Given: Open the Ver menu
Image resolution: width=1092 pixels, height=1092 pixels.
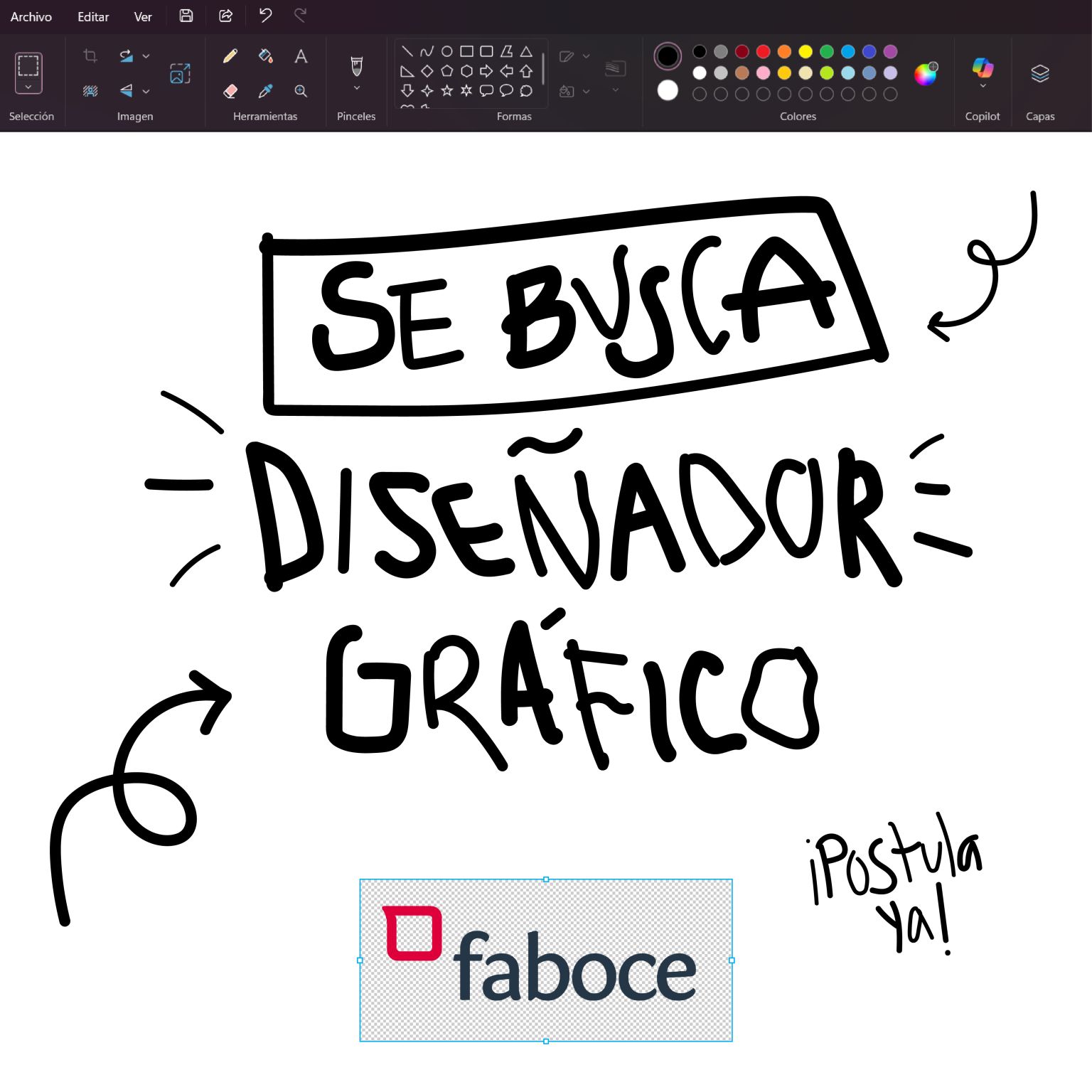Looking at the screenshot, I should [x=143, y=16].
